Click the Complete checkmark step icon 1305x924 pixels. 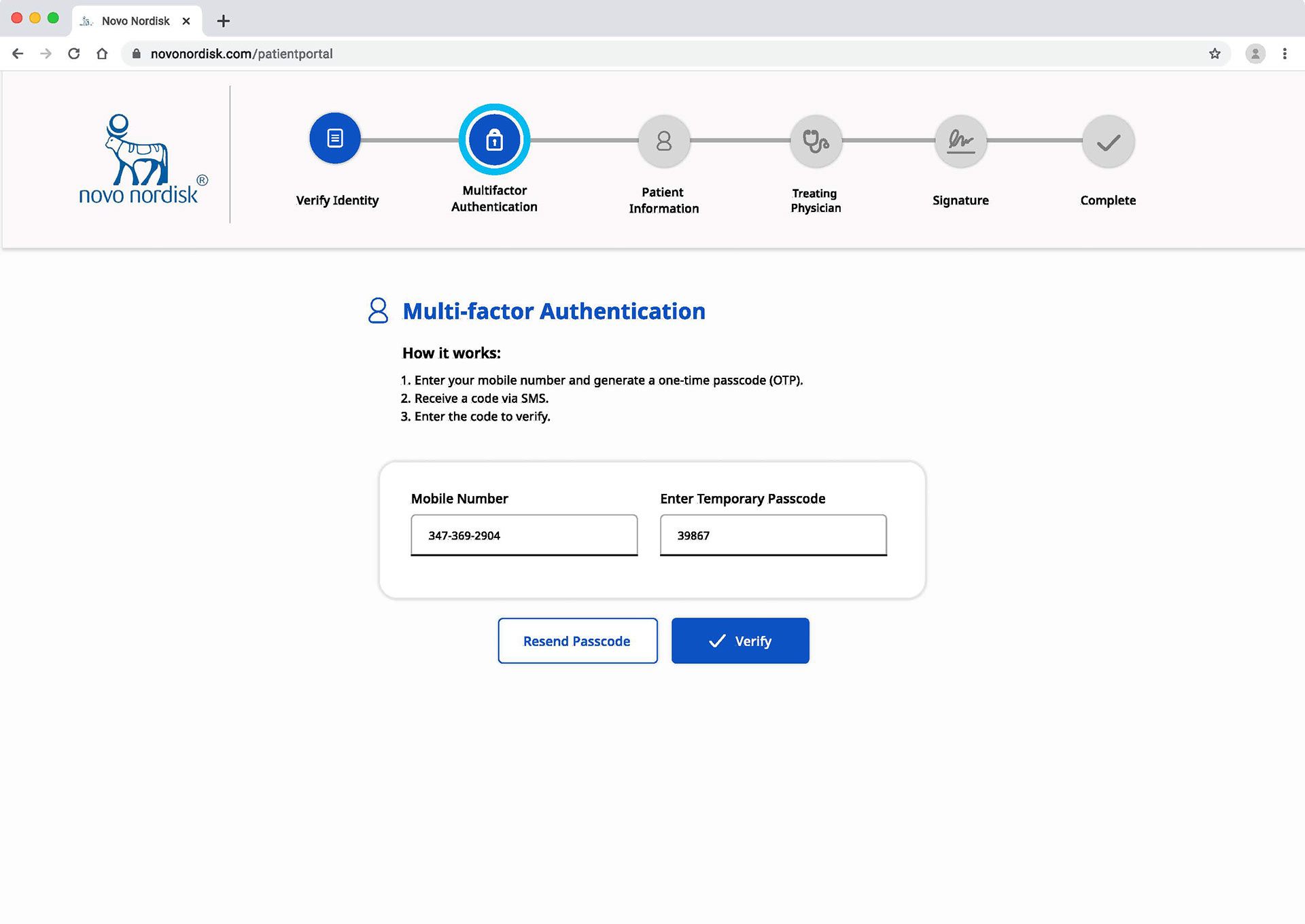(1108, 141)
